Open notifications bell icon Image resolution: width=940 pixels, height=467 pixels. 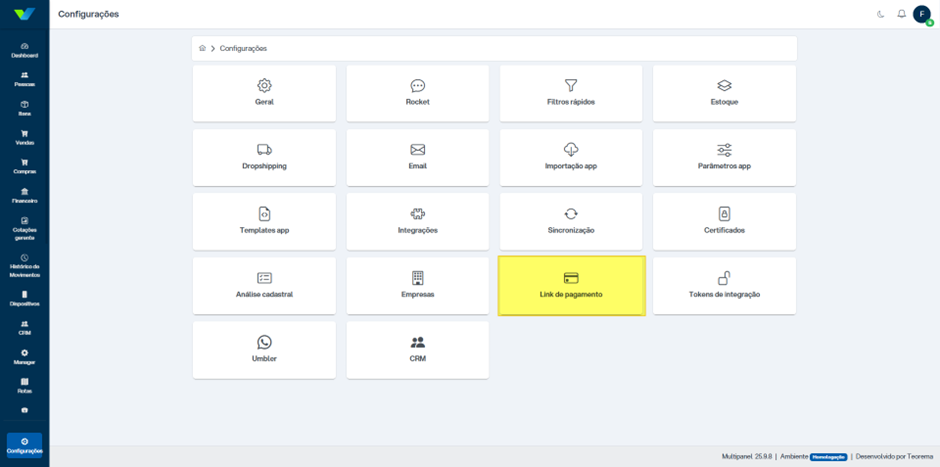pos(901,14)
